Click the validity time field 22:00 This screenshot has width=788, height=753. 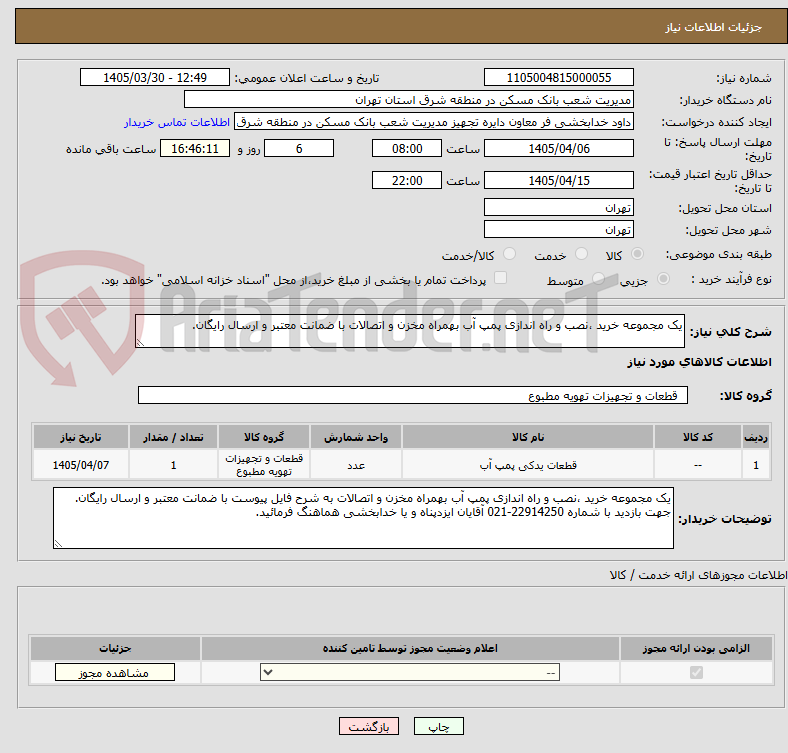pyautogui.click(x=407, y=180)
